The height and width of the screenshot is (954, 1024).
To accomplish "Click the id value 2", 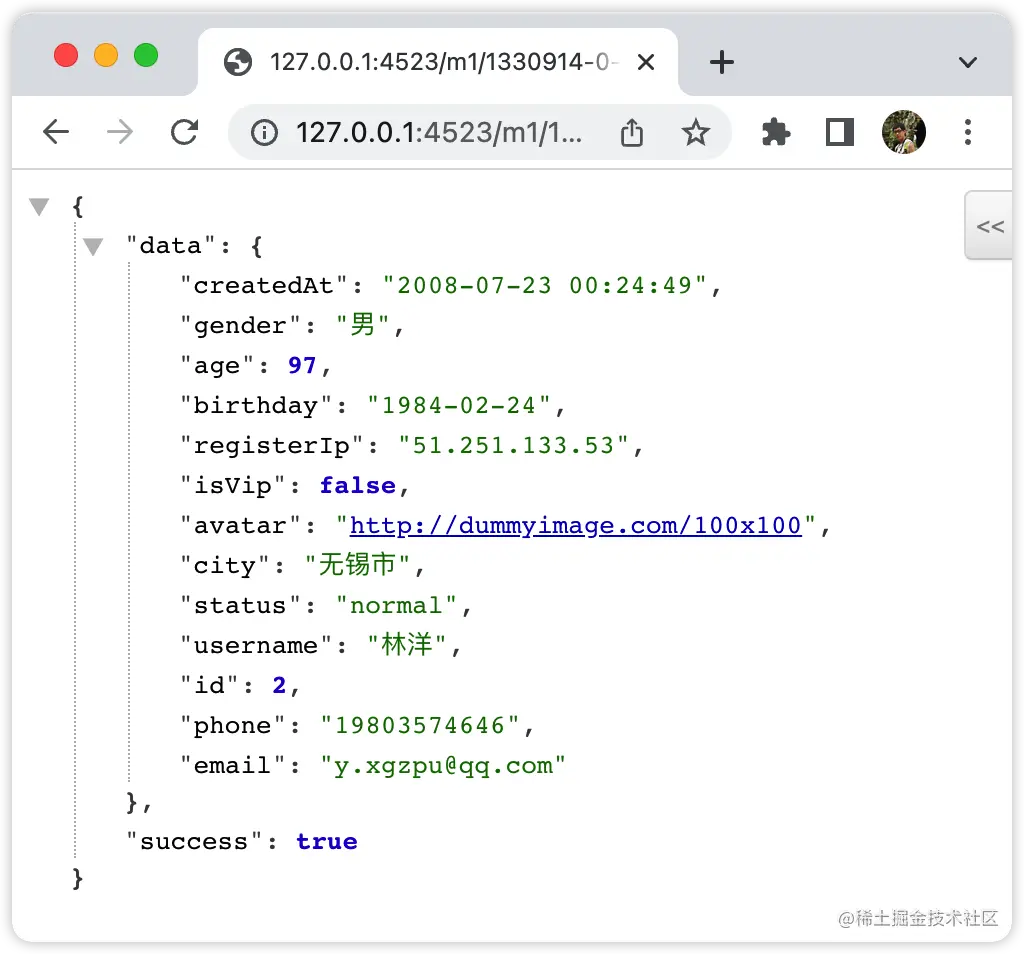I will (x=279, y=686).
